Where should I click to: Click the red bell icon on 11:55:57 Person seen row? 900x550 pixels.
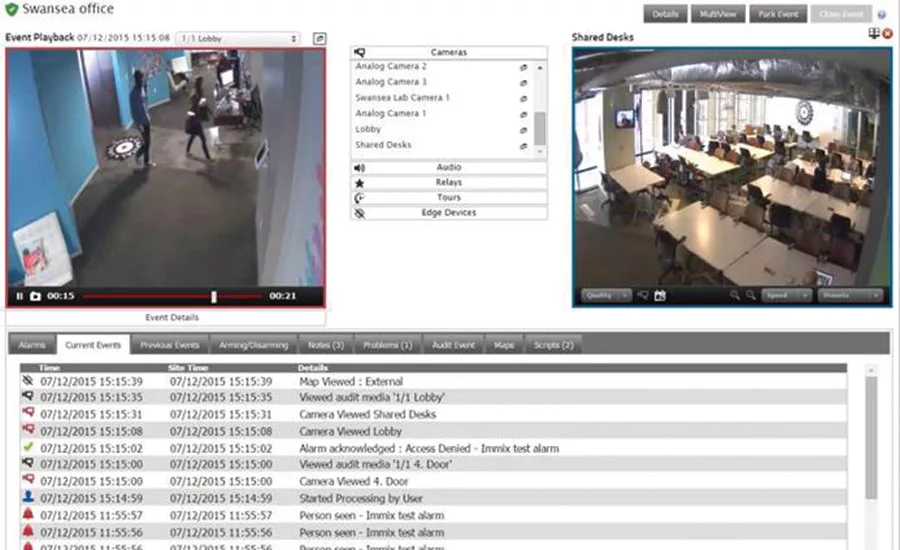coord(28,513)
